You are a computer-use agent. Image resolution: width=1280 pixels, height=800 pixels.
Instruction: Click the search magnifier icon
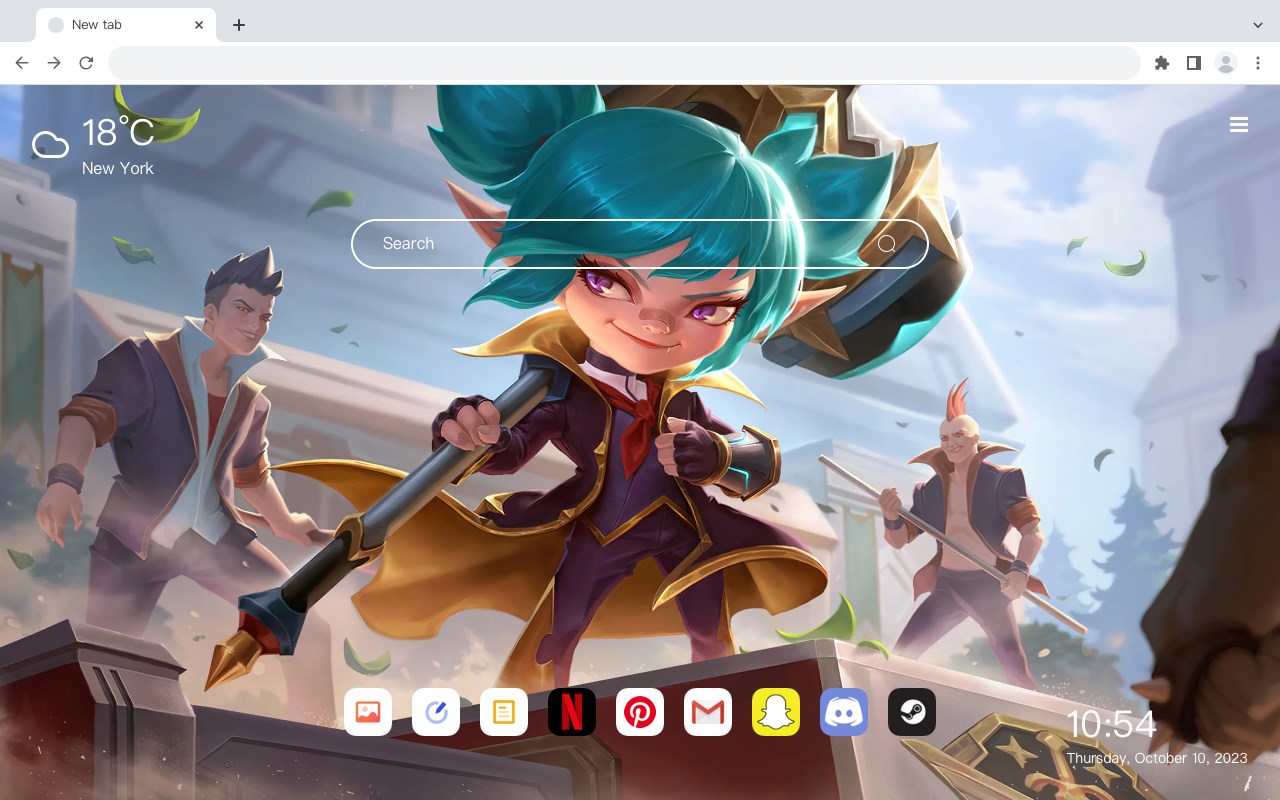(x=887, y=244)
